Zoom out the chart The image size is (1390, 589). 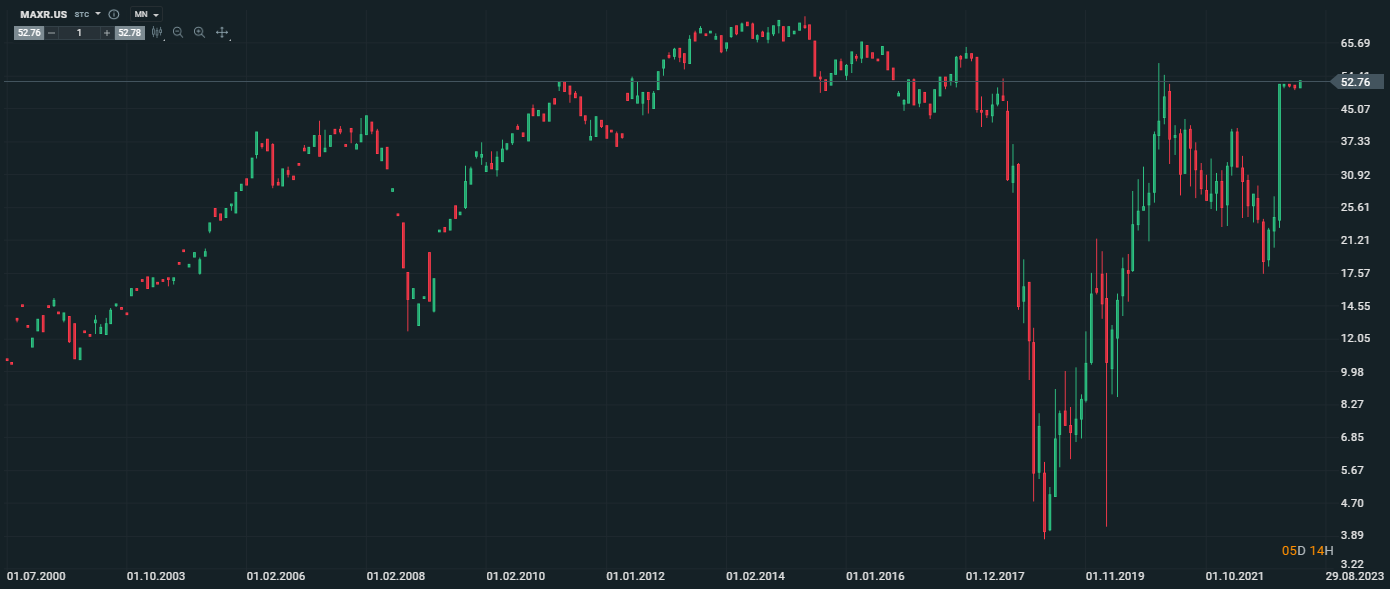[178, 33]
